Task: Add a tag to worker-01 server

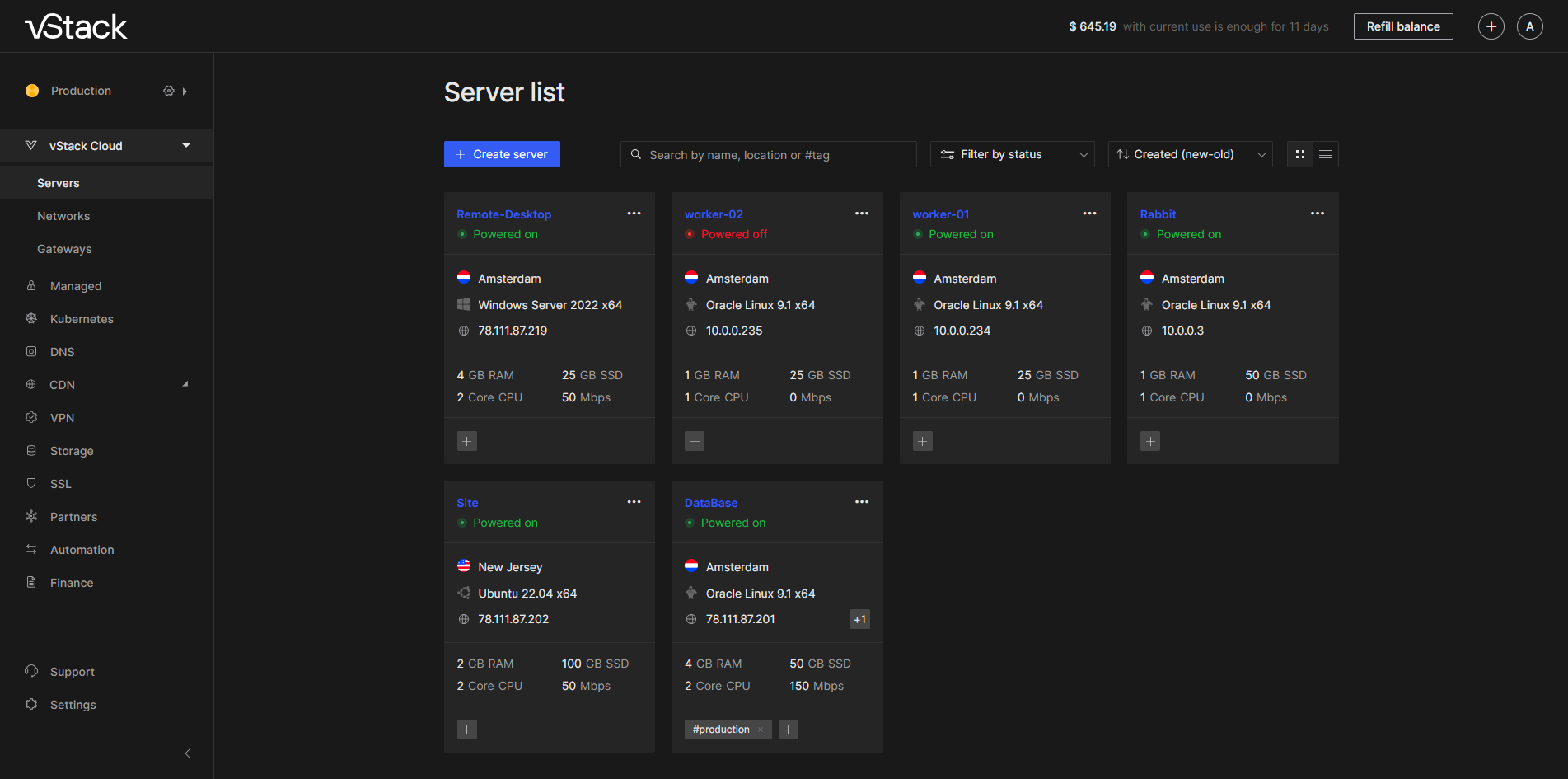Action: coord(923,441)
